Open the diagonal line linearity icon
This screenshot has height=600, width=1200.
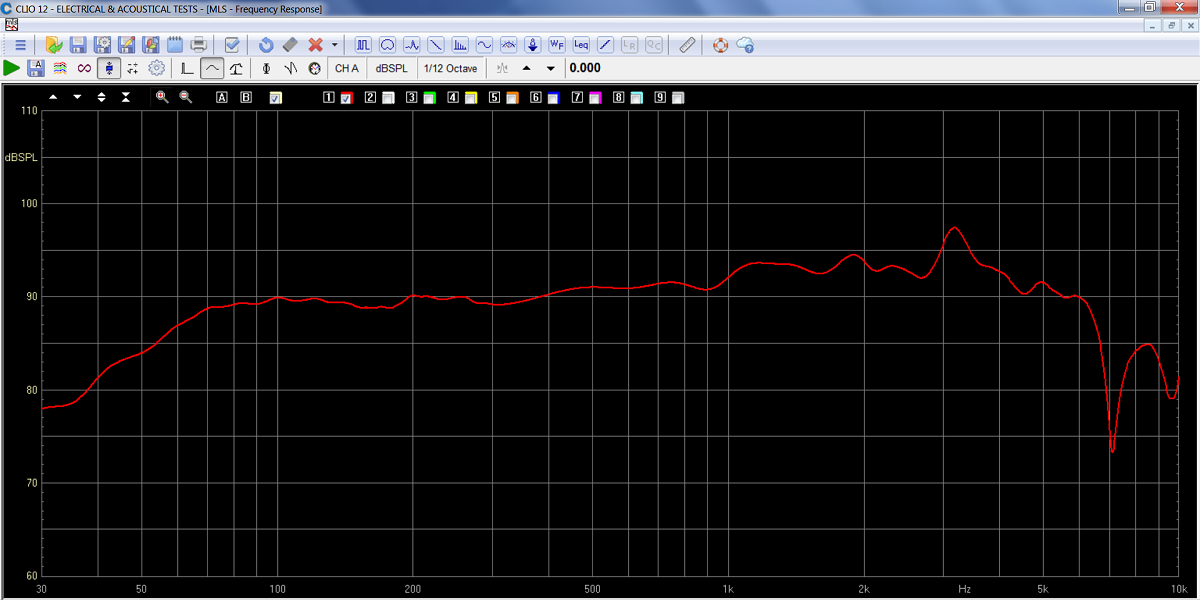(x=605, y=45)
